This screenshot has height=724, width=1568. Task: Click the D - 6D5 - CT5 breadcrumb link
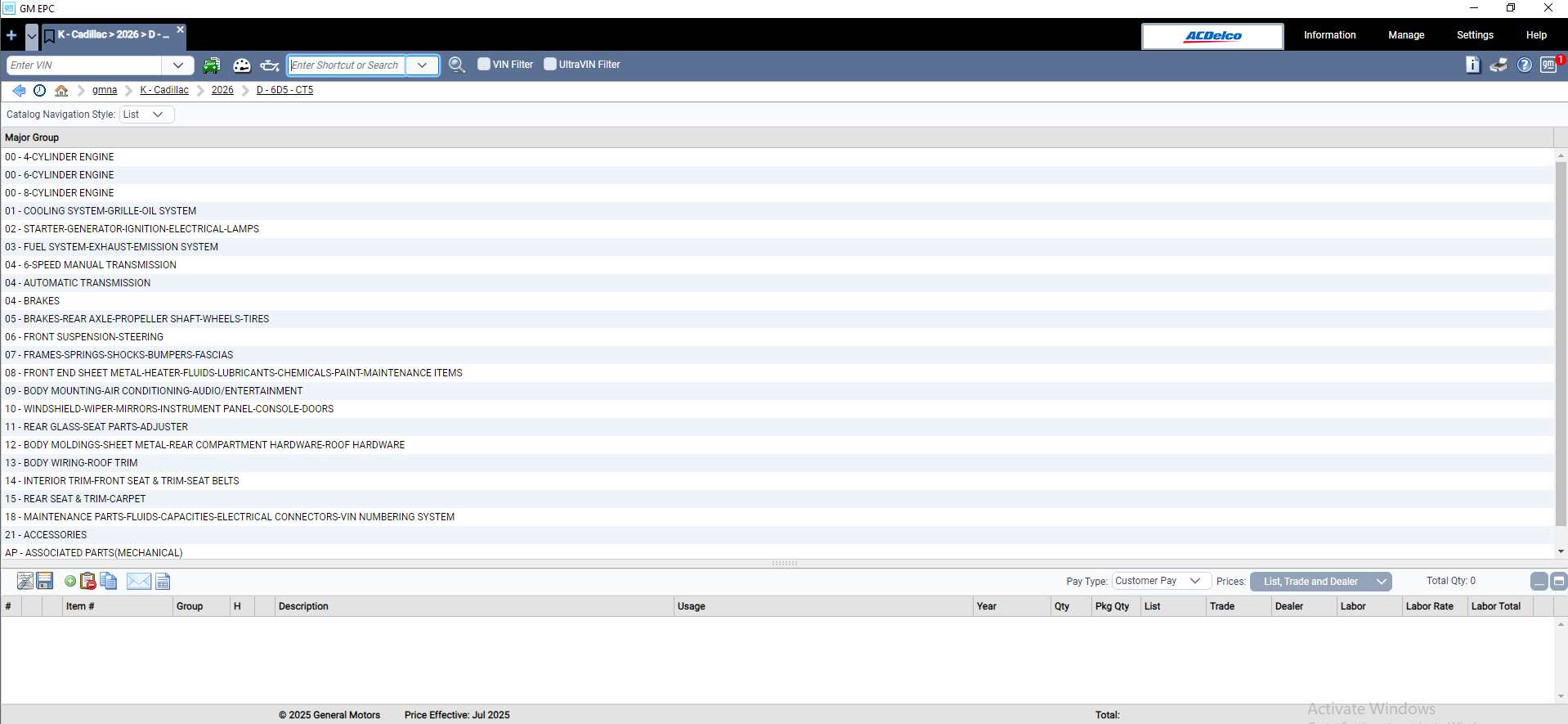pyautogui.click(x=284, y=90)
